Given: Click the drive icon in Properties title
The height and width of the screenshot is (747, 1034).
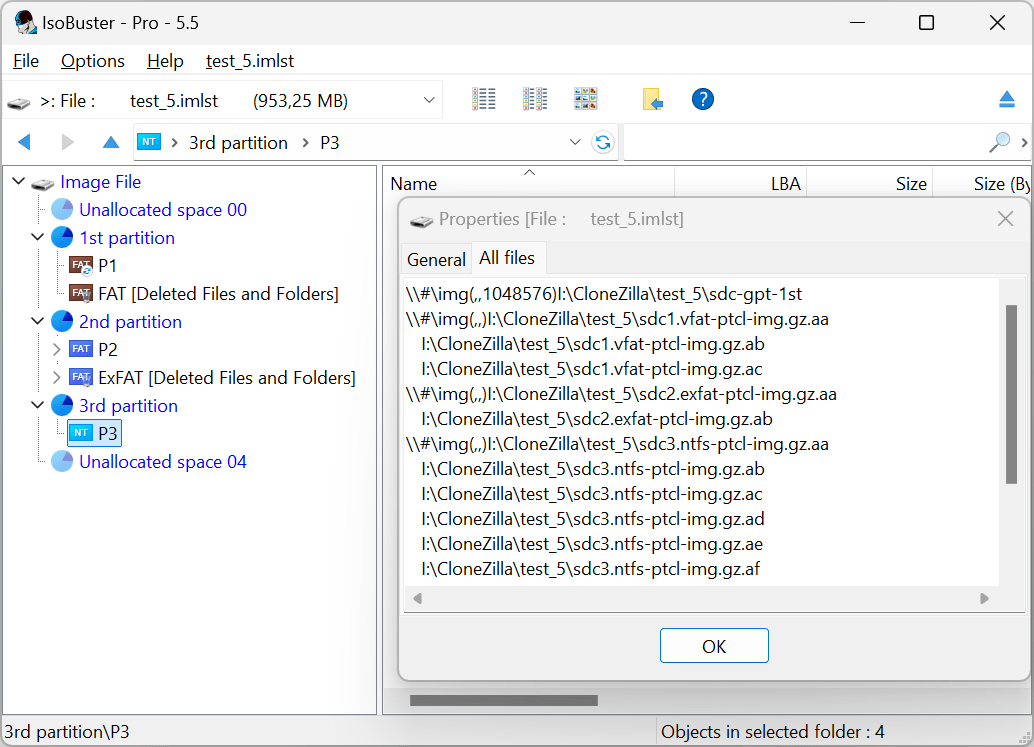Looking at the screenshot, I should point(421,220).
